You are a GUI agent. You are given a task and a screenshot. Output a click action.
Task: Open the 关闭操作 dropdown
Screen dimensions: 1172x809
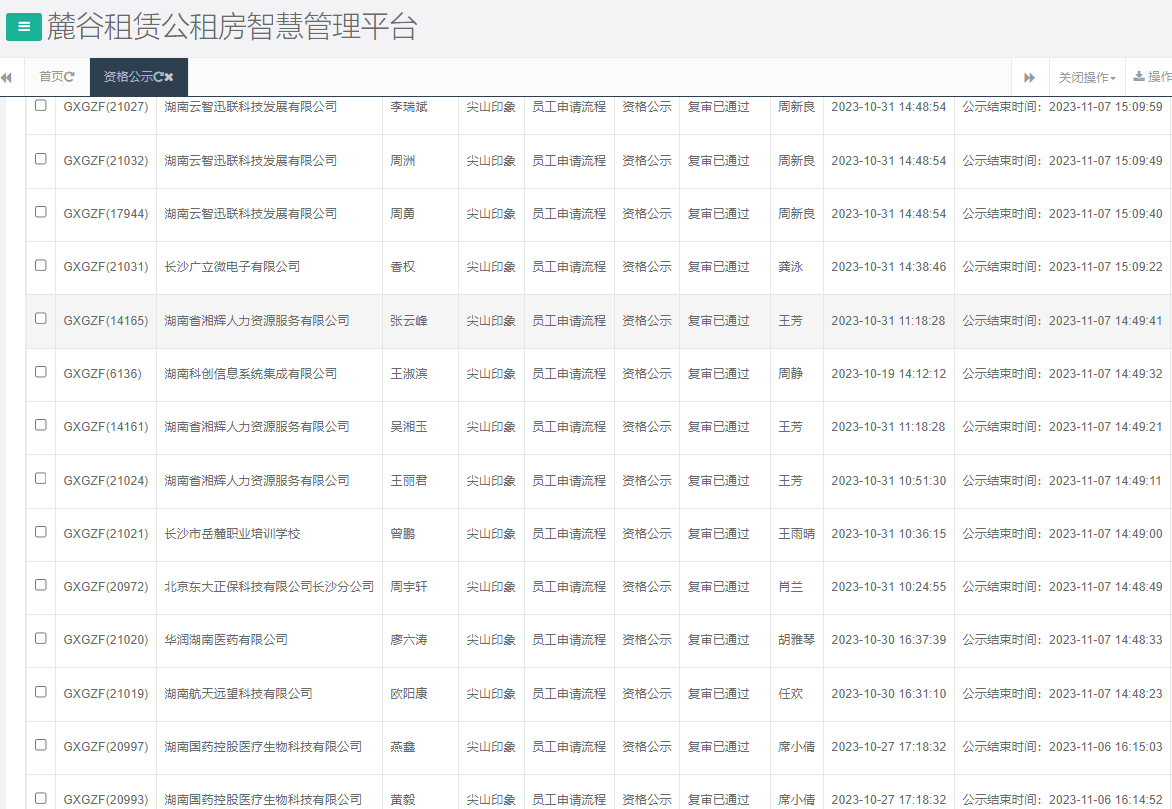point(1087,78)
